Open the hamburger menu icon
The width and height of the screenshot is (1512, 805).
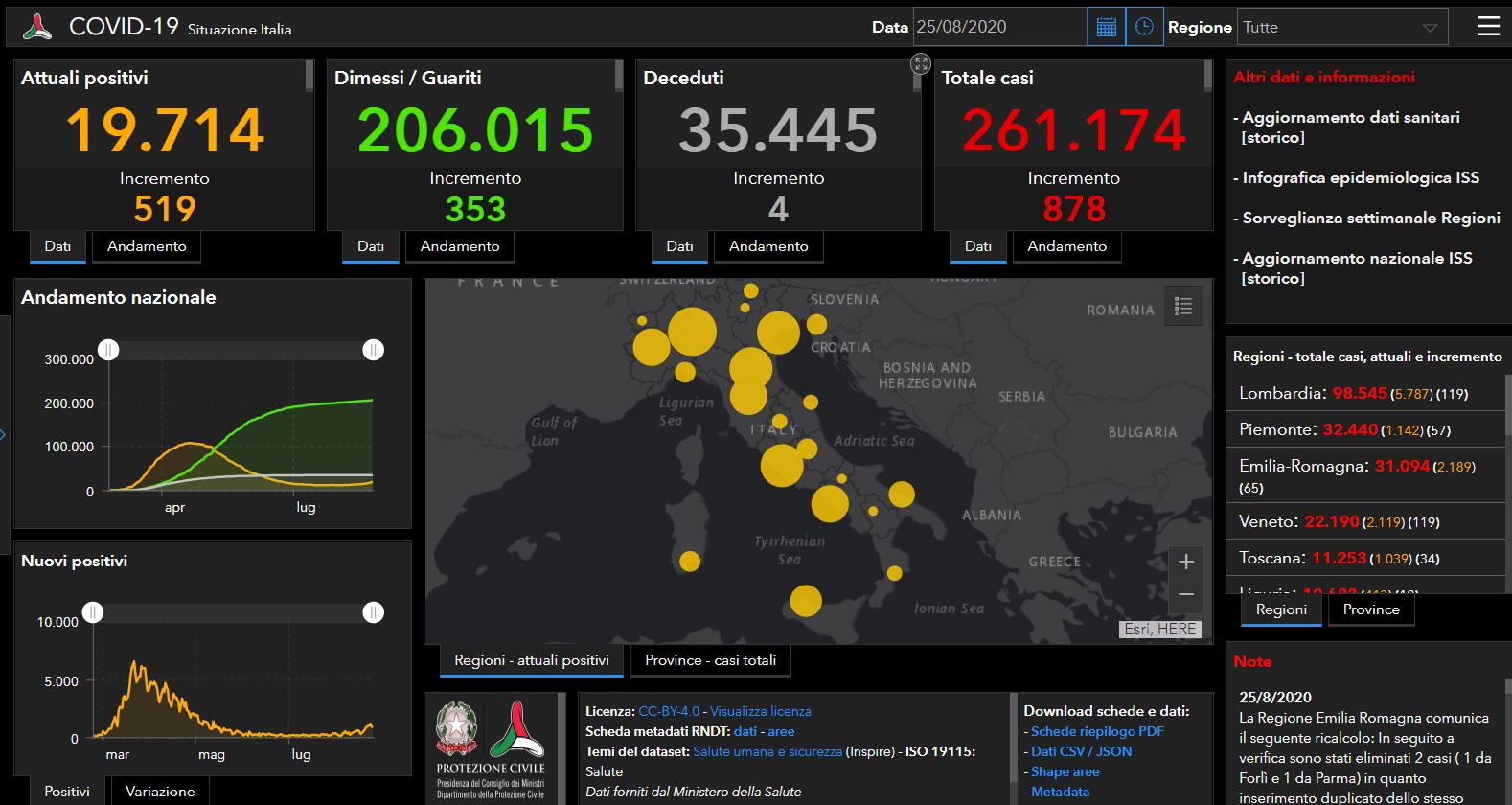point(1488,26)
